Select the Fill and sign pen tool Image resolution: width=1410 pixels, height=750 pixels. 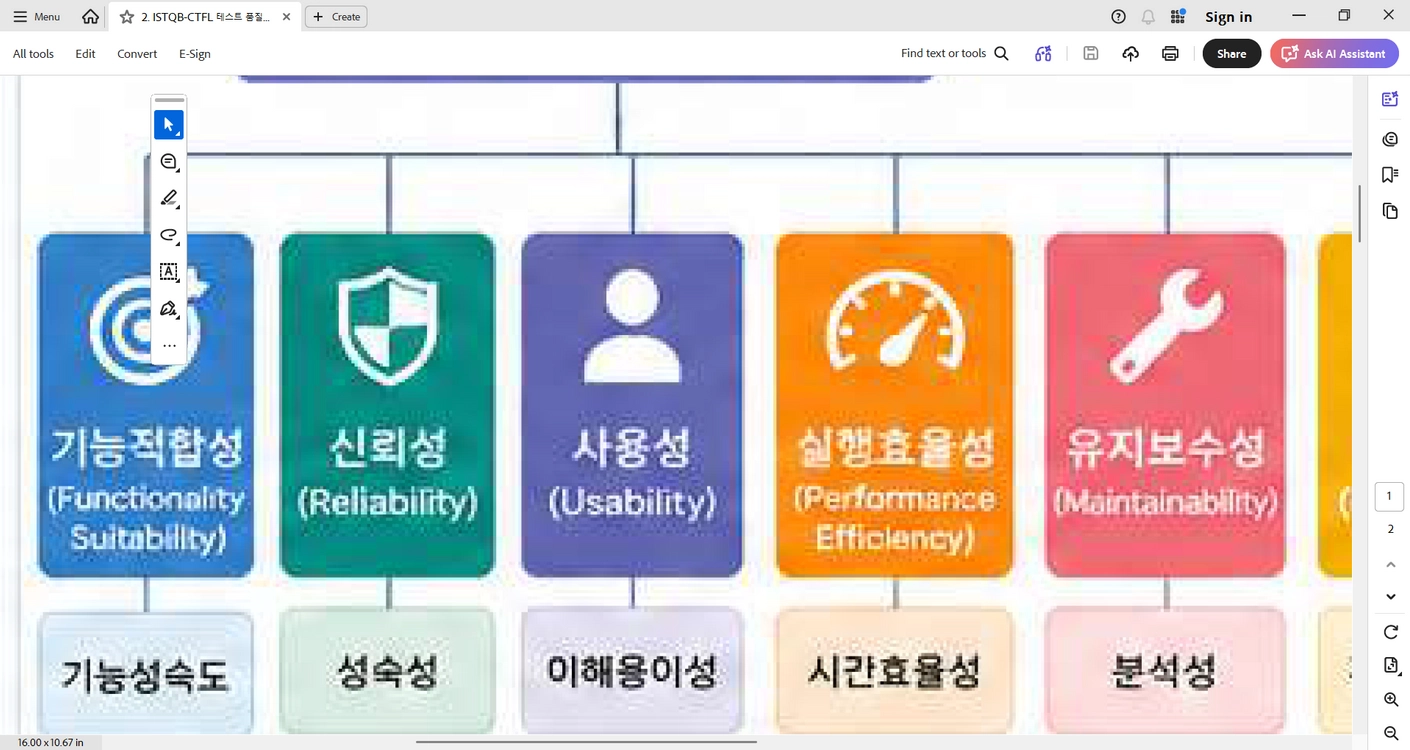click(x=169, y=309)
